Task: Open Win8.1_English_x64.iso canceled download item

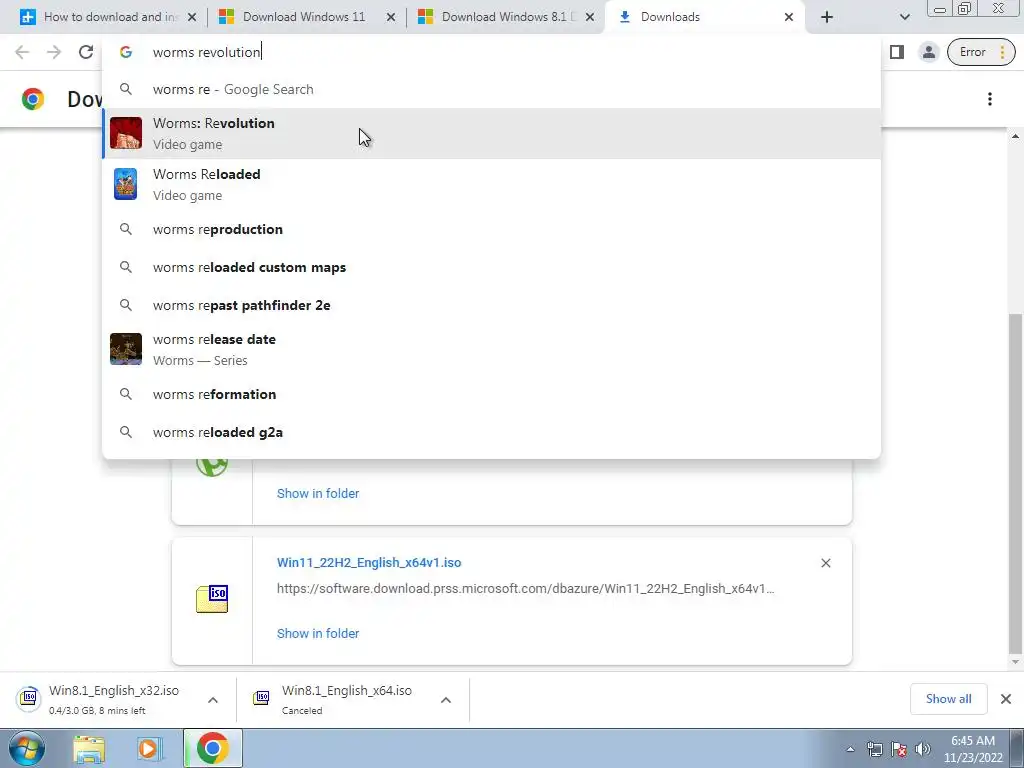Action: [340, 699]
